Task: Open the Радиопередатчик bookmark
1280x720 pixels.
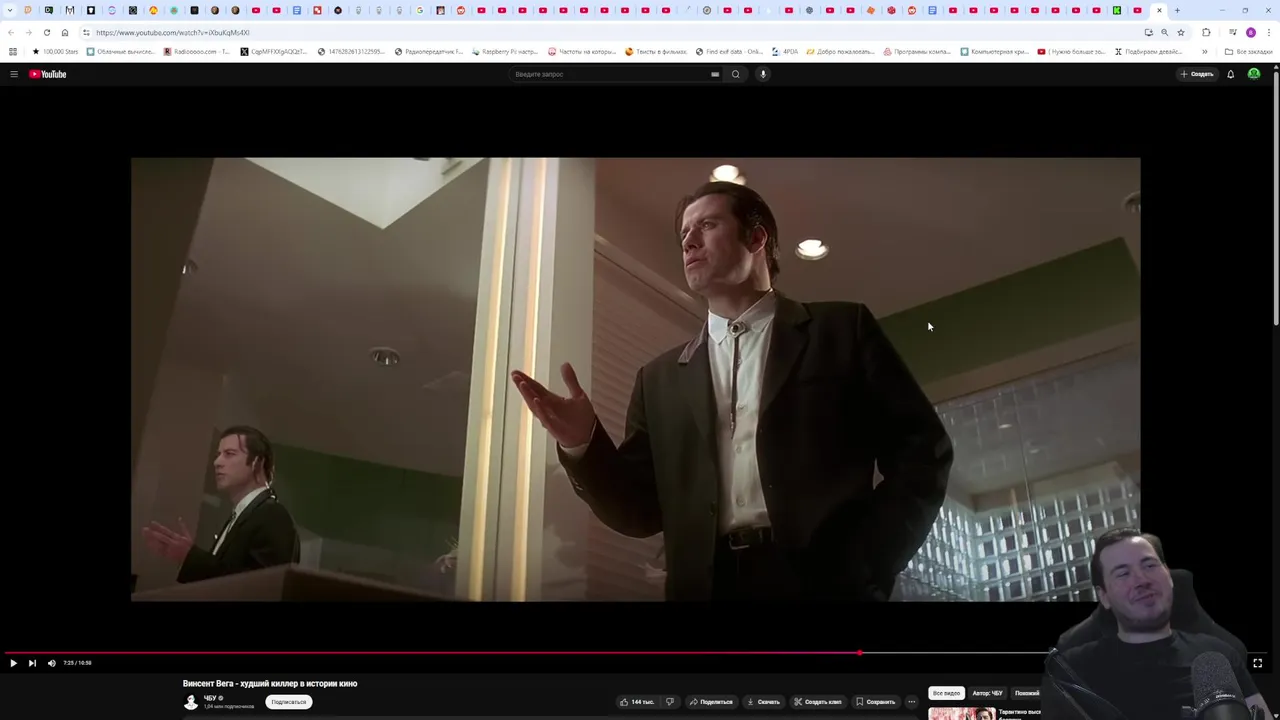Action: pyautogui.click(x=429, y=52)
